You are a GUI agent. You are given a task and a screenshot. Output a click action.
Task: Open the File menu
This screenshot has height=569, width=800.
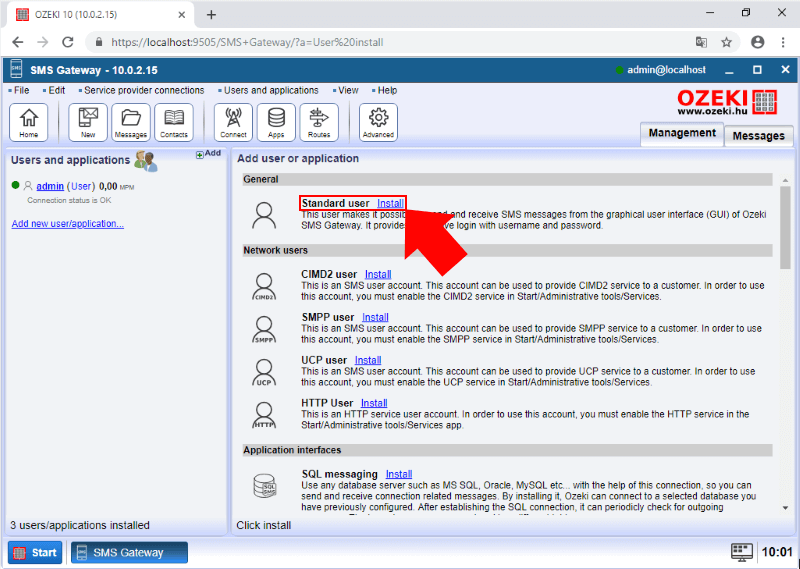tap(19, 90)
